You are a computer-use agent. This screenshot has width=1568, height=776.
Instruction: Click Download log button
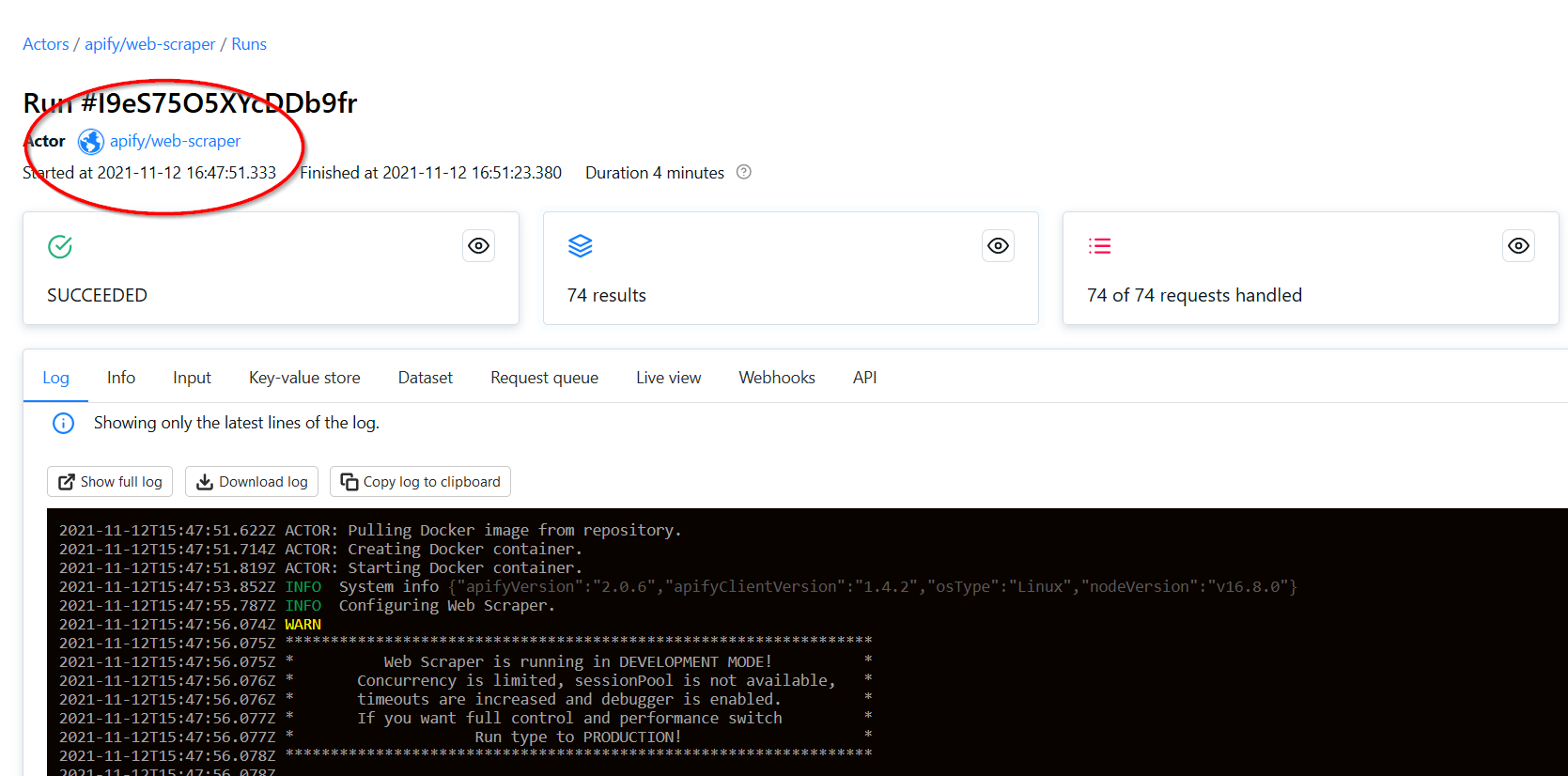tap(252, 482)
